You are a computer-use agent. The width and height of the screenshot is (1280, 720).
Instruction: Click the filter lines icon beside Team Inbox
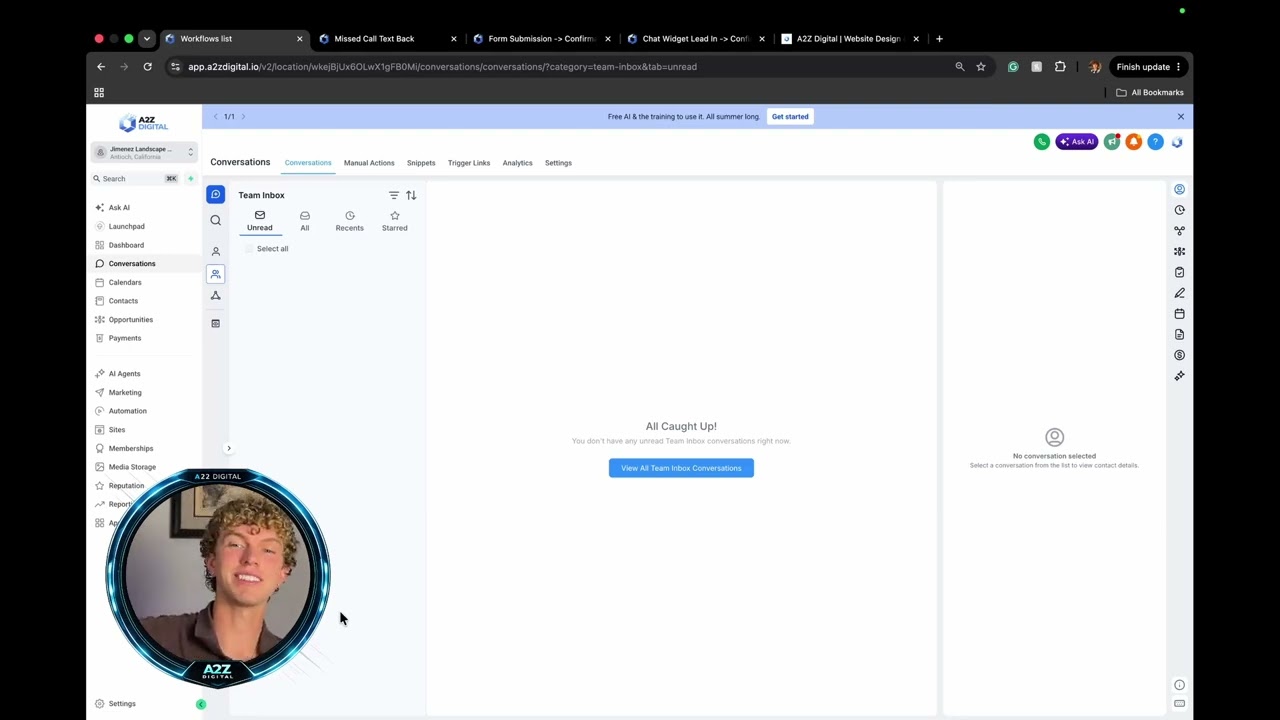(x=394, y=195)
